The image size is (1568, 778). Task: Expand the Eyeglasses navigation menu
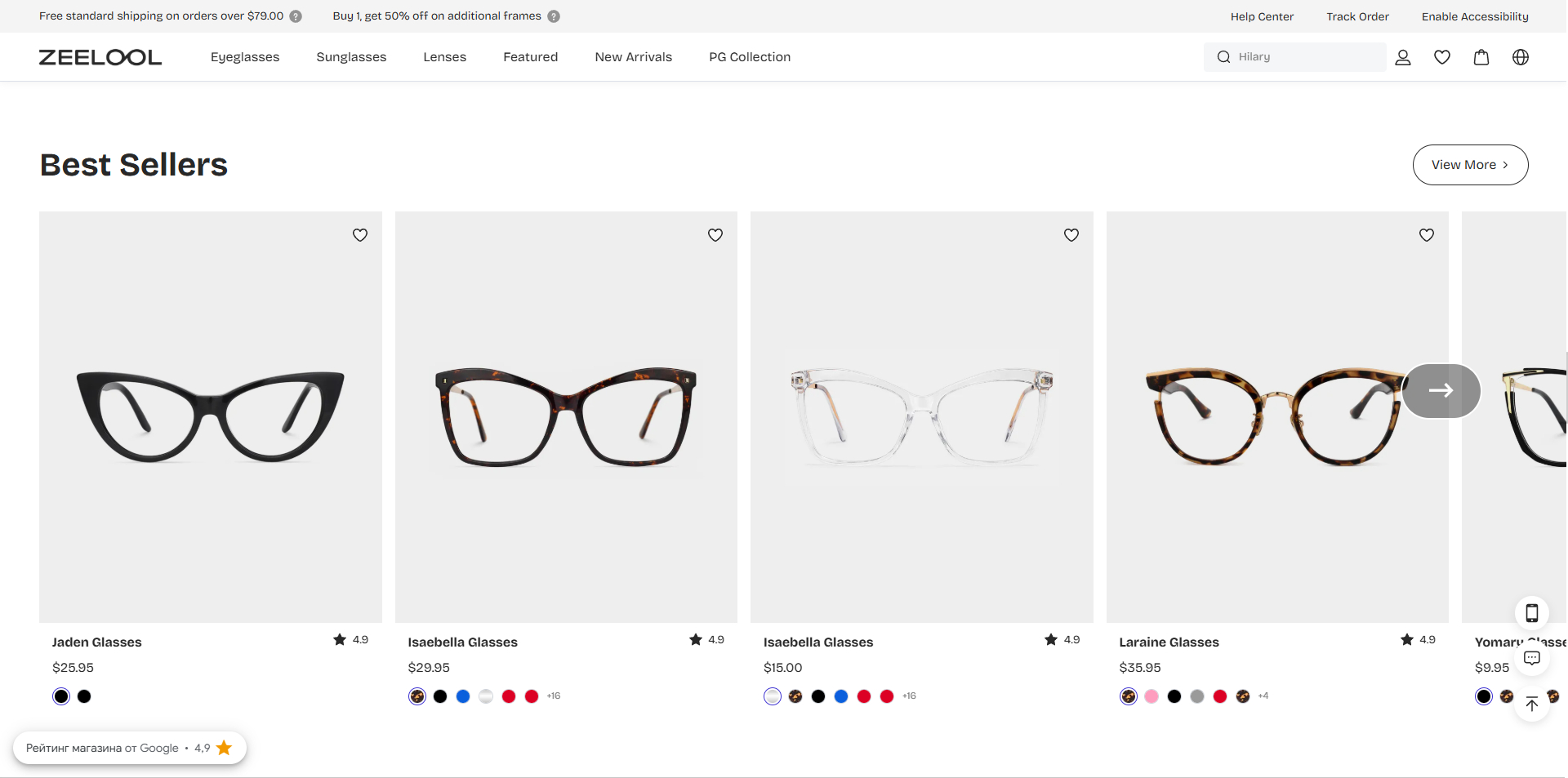coord(245,57)
